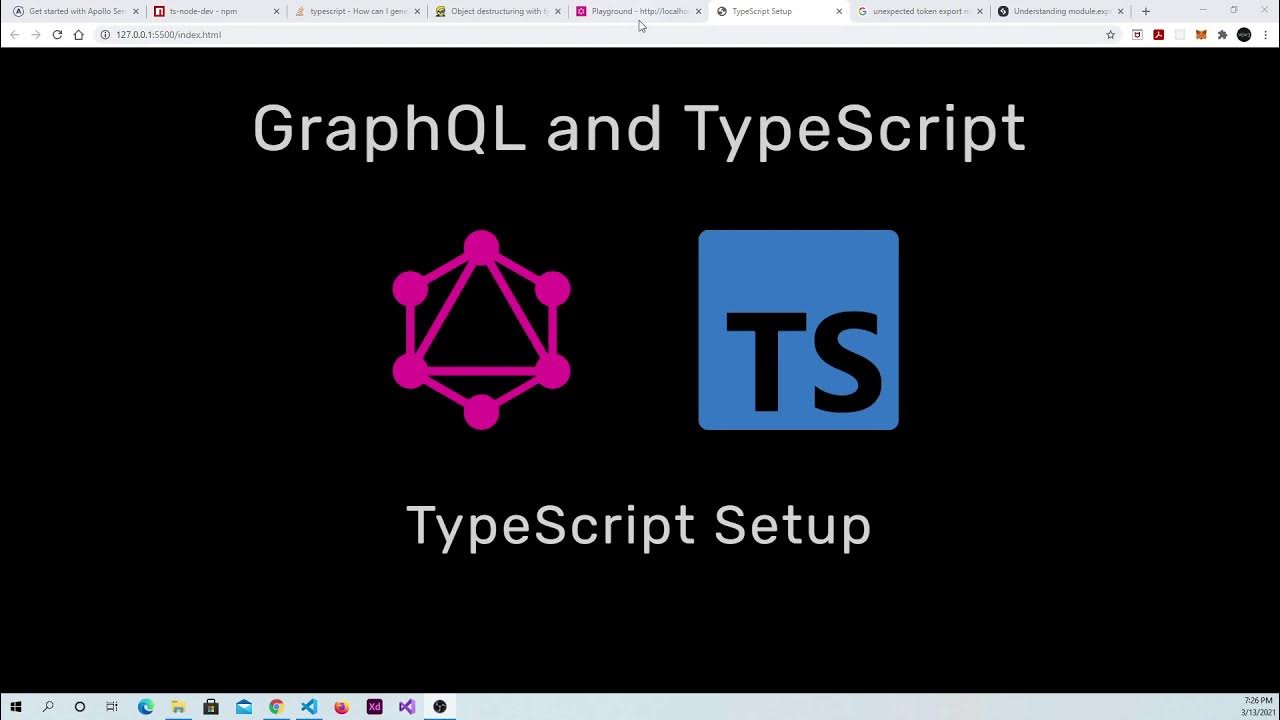Bookmark this page with the star icon

pos(1110,35)
